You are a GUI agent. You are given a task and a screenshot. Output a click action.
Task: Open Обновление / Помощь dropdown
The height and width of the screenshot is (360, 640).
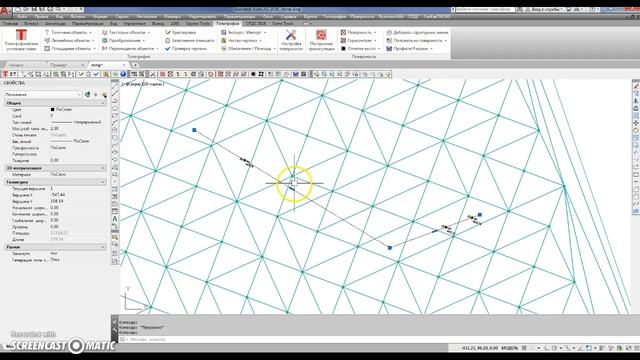(x=248, y=49)
